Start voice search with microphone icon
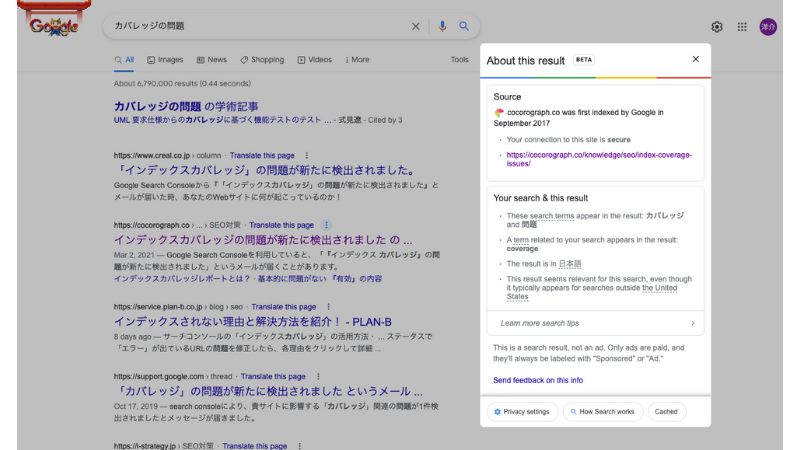The width and height of the screenshot is (800, 450). pos(442,26)
